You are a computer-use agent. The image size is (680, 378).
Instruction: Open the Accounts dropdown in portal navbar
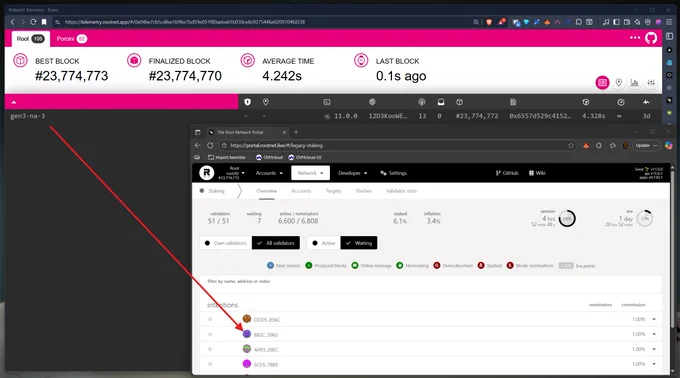coord(269,173)
